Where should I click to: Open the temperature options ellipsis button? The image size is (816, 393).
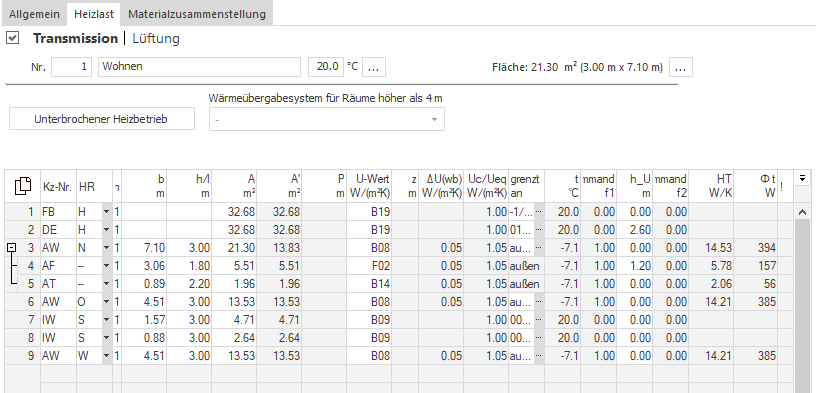click(x=374, y=67)
